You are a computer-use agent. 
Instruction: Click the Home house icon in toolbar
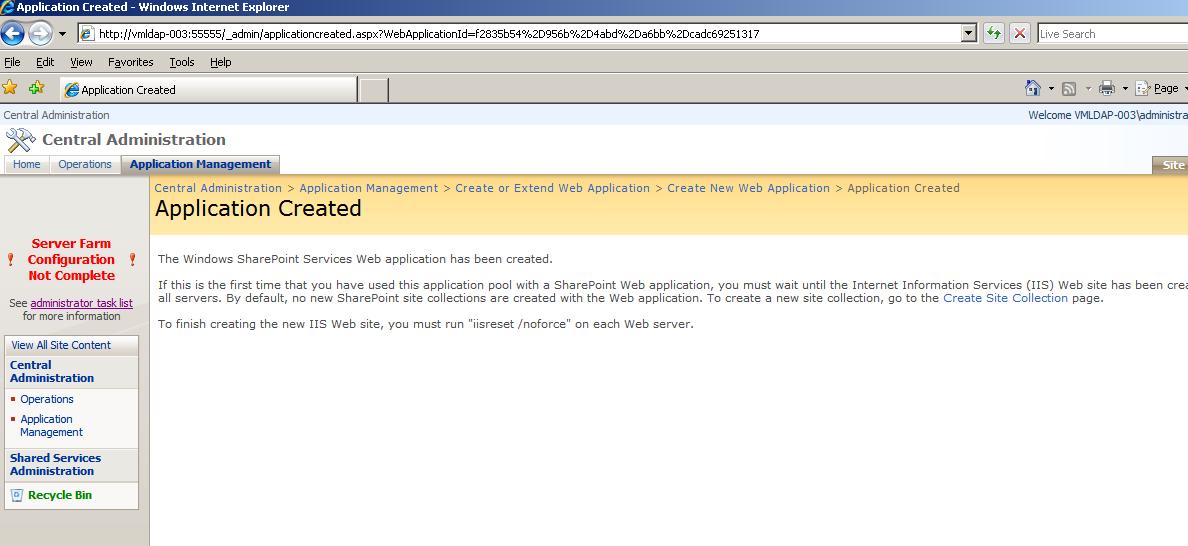coord(1033,89)
